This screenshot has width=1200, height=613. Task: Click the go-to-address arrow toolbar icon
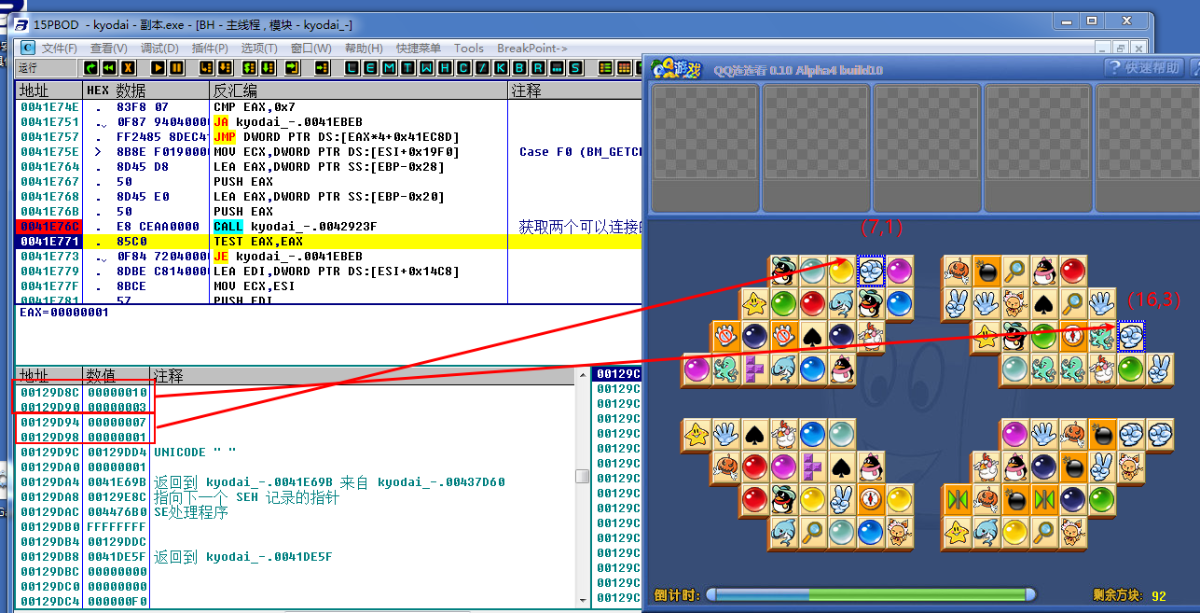pos(322,68)
